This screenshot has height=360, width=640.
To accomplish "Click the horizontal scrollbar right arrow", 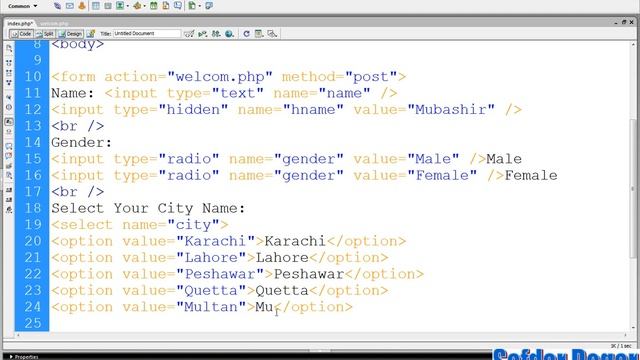I will tap(626, 335).
